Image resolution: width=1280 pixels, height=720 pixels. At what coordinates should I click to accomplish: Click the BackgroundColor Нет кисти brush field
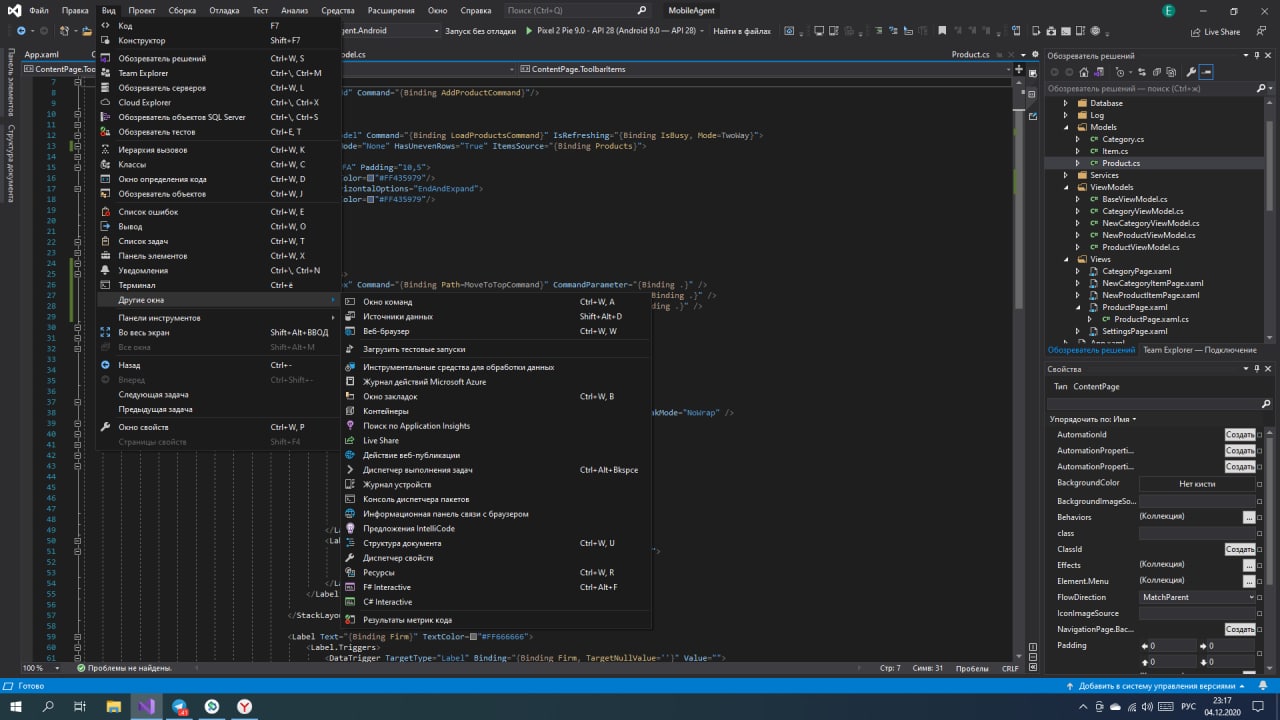[x=1197, y=483]
